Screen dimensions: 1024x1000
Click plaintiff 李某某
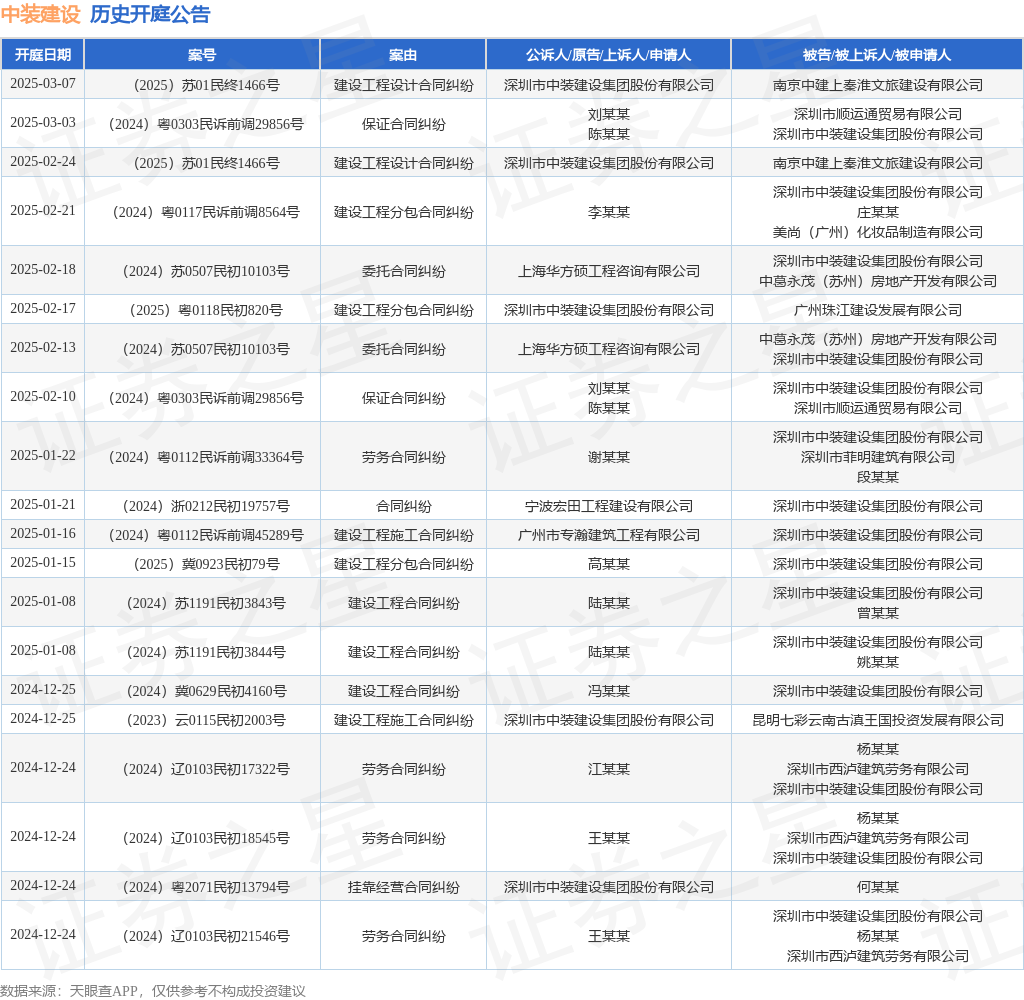(609, 212)
